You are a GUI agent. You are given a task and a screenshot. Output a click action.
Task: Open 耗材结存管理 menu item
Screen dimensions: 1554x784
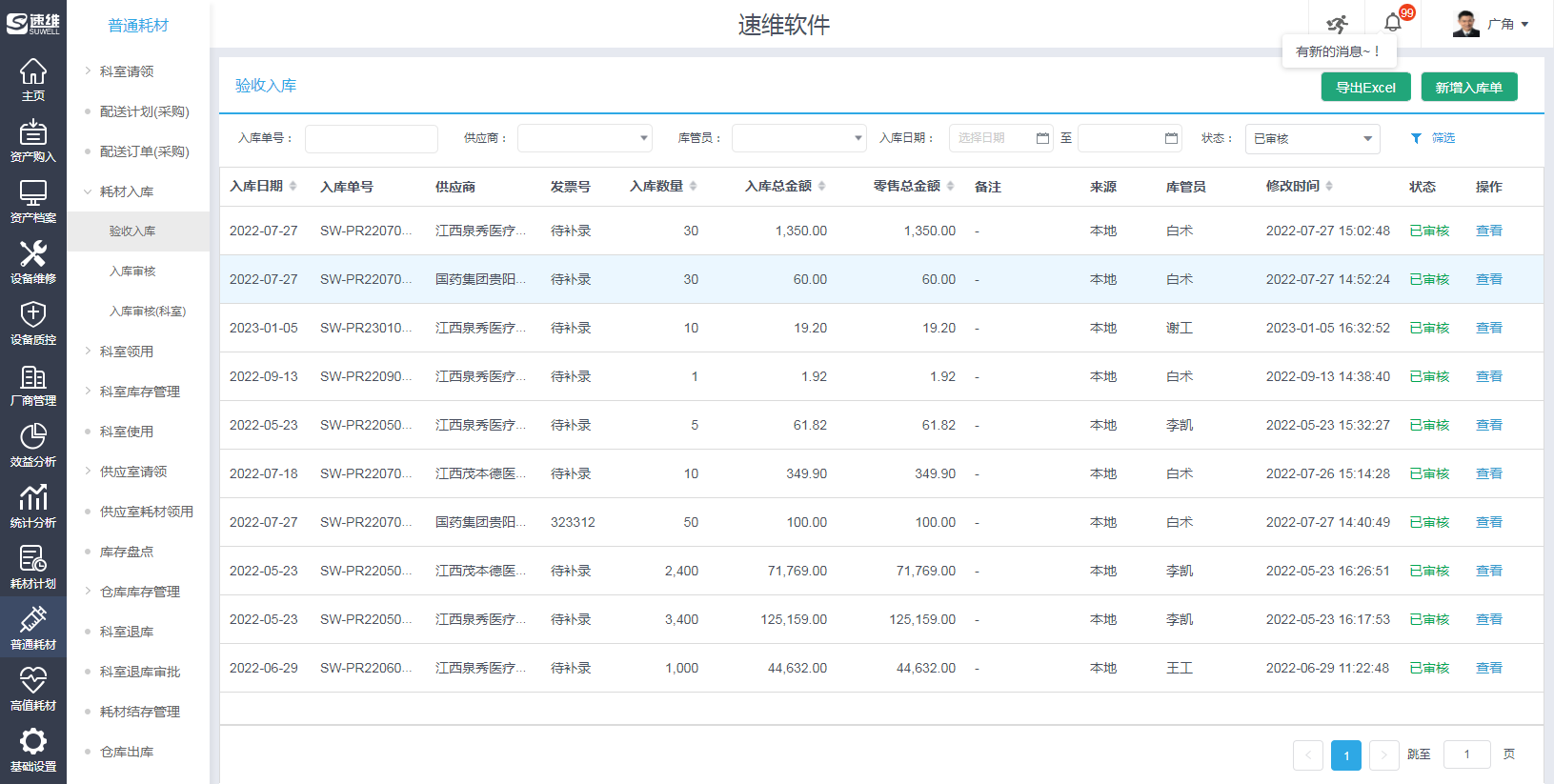pos(139,712)
